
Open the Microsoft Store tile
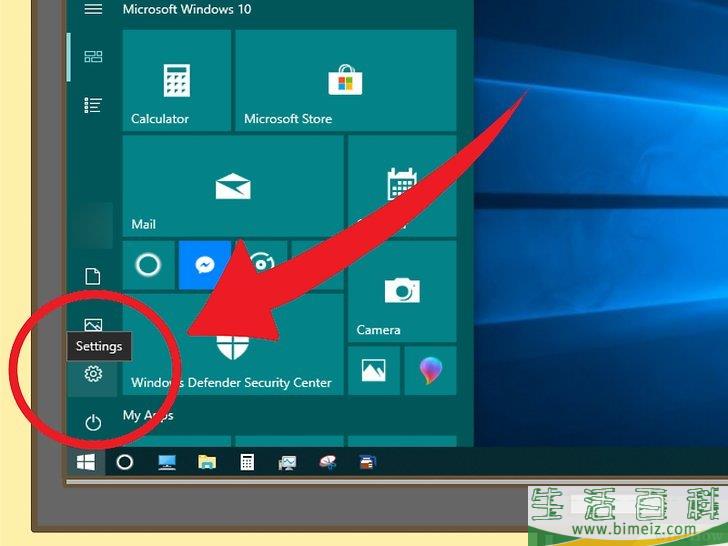tap(345, 80)
